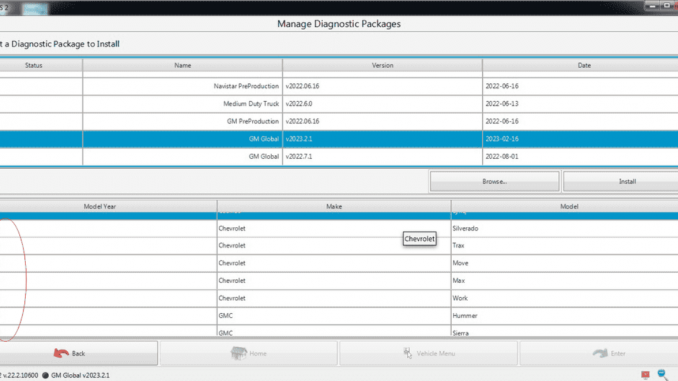Click the Back button
The image size is (678, 381).
(x=78, y=353)
